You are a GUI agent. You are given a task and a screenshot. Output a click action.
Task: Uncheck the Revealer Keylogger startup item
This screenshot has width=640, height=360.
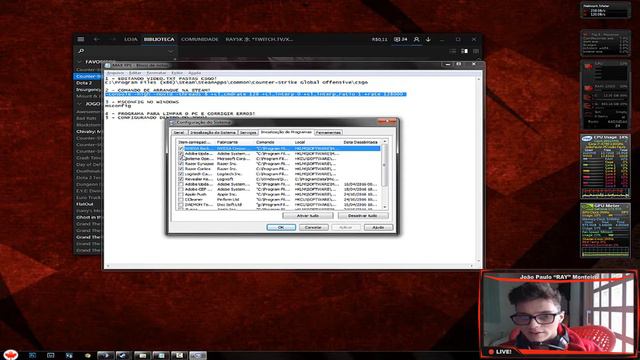pyautogui.click(x=181, y=179)
